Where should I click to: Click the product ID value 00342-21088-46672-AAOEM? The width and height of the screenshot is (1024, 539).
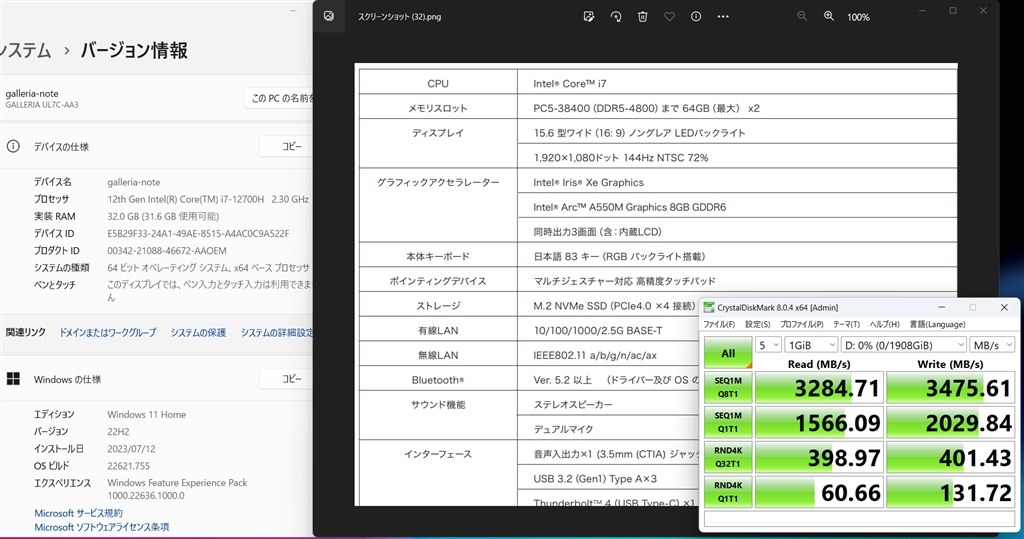[x=167, y=250]
